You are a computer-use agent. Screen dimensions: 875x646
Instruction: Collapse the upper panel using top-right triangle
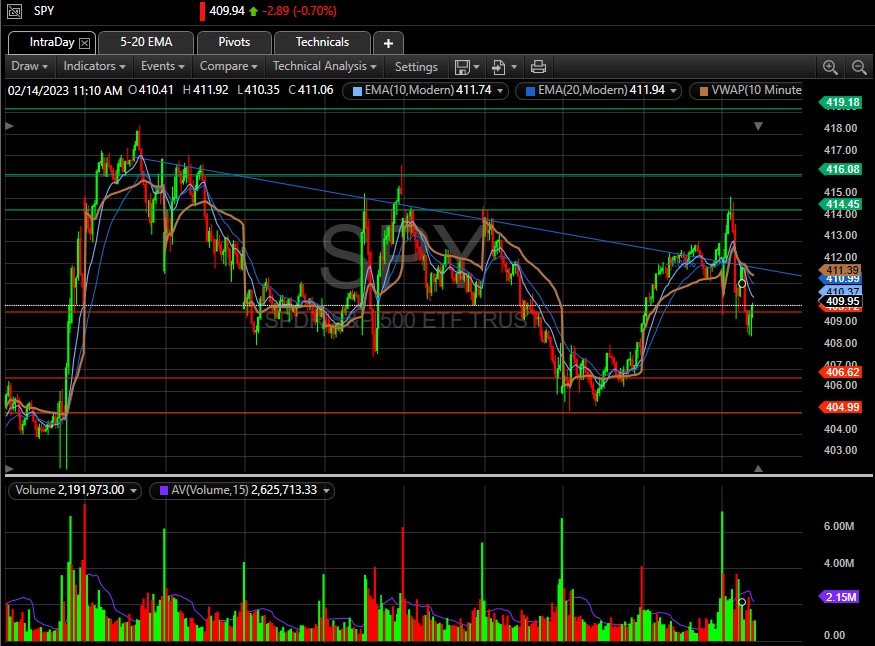[x=758, y=126]
